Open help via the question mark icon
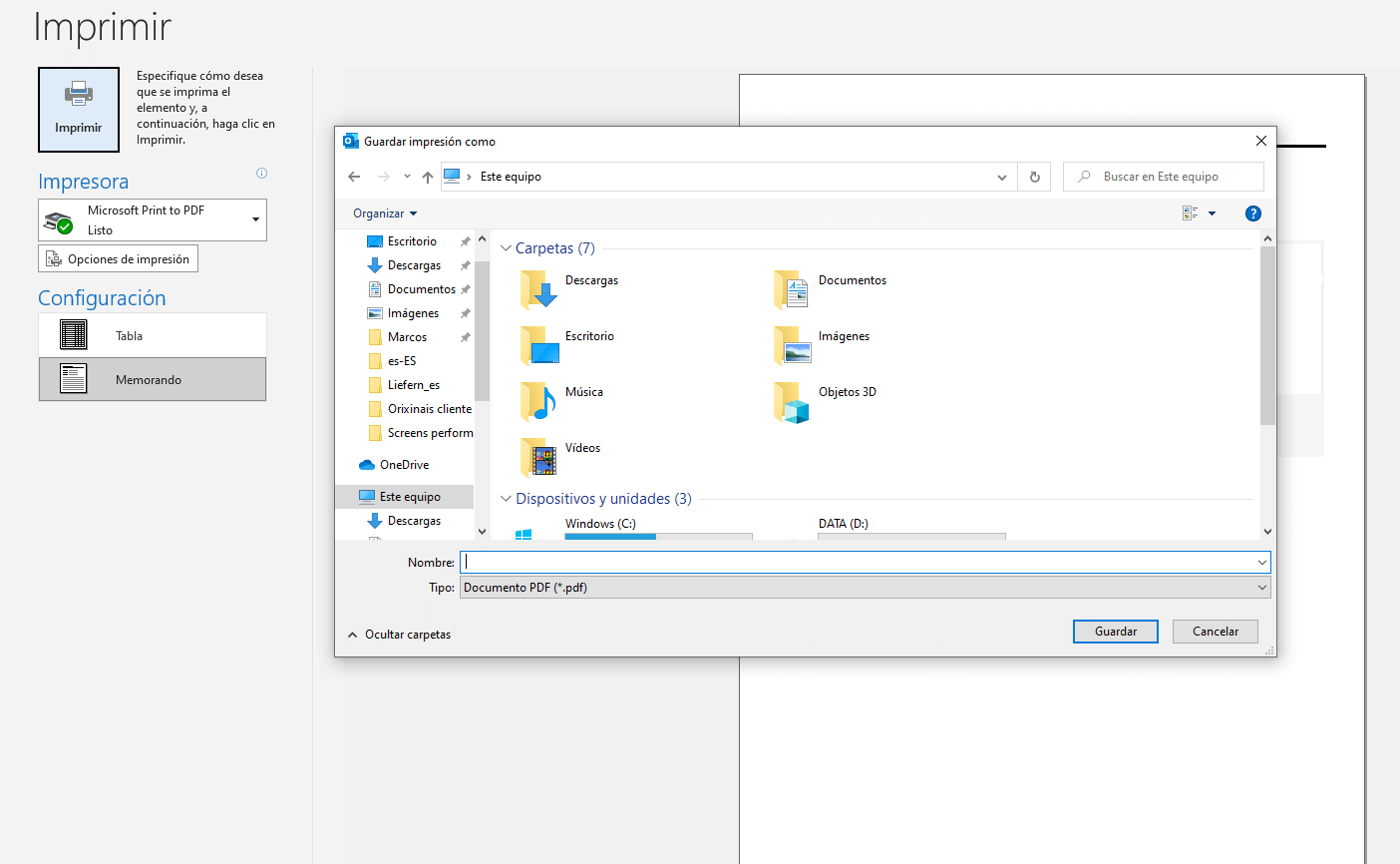This screenshot has height=864, width=1400. [1252, 213]
